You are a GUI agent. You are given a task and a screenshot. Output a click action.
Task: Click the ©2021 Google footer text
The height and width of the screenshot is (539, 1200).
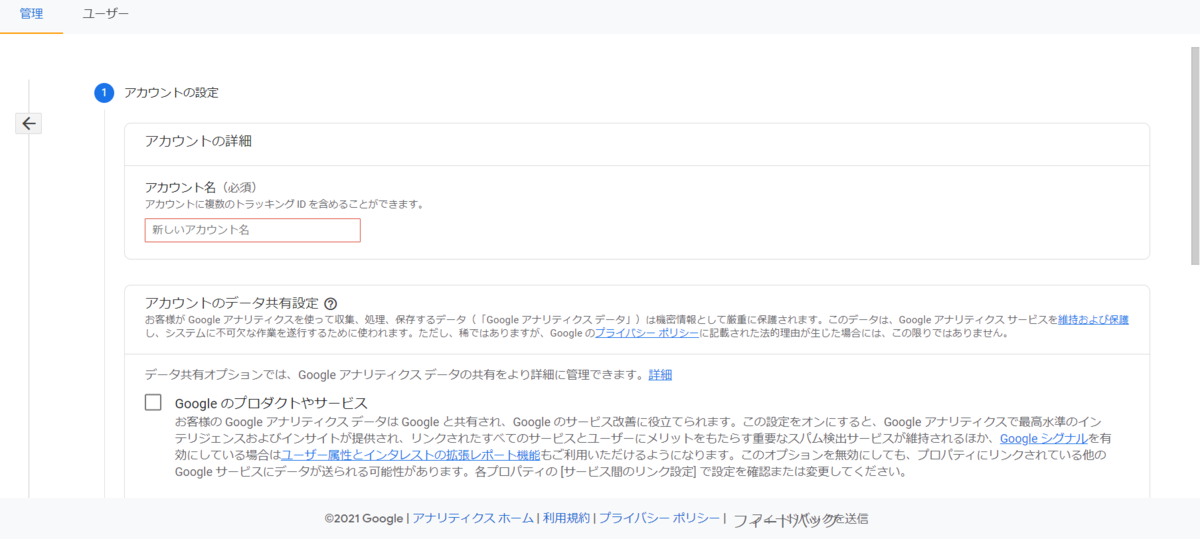tap(364, 518)
